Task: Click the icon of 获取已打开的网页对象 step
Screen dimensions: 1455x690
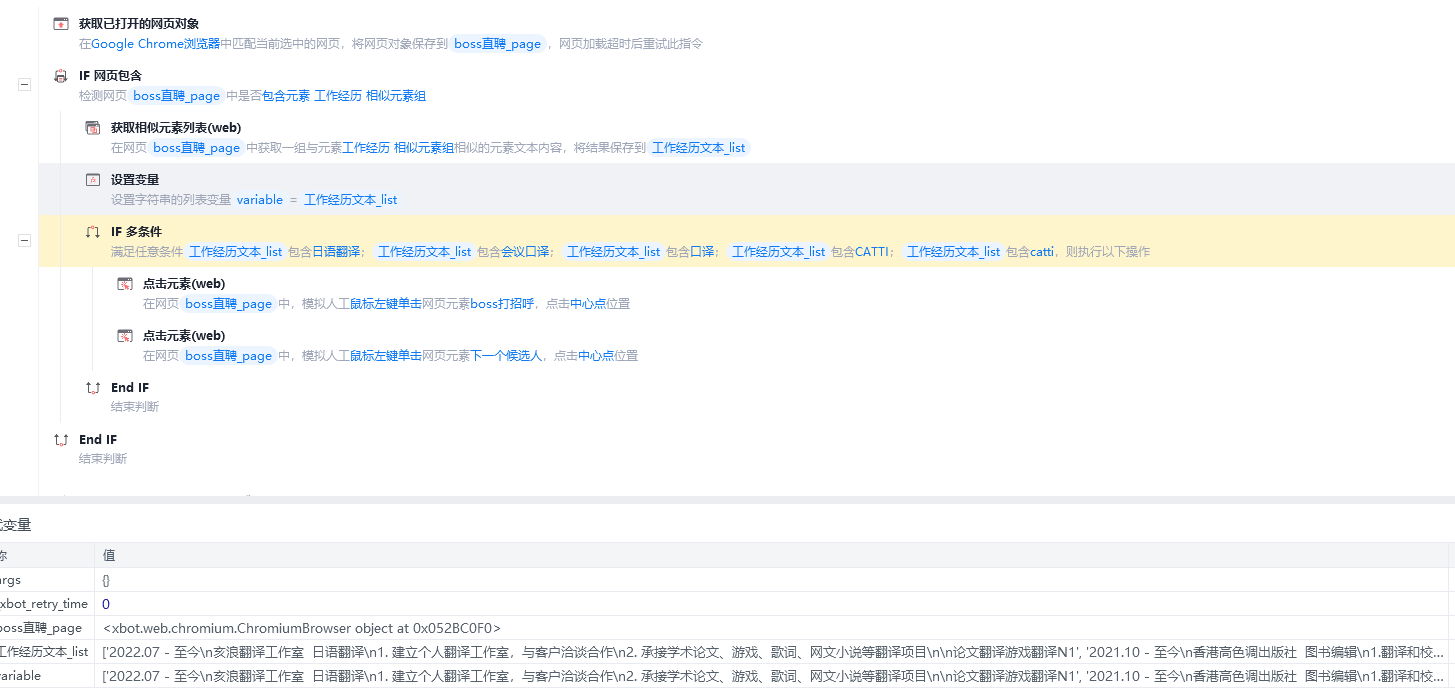Action: [x=61, y=24]
